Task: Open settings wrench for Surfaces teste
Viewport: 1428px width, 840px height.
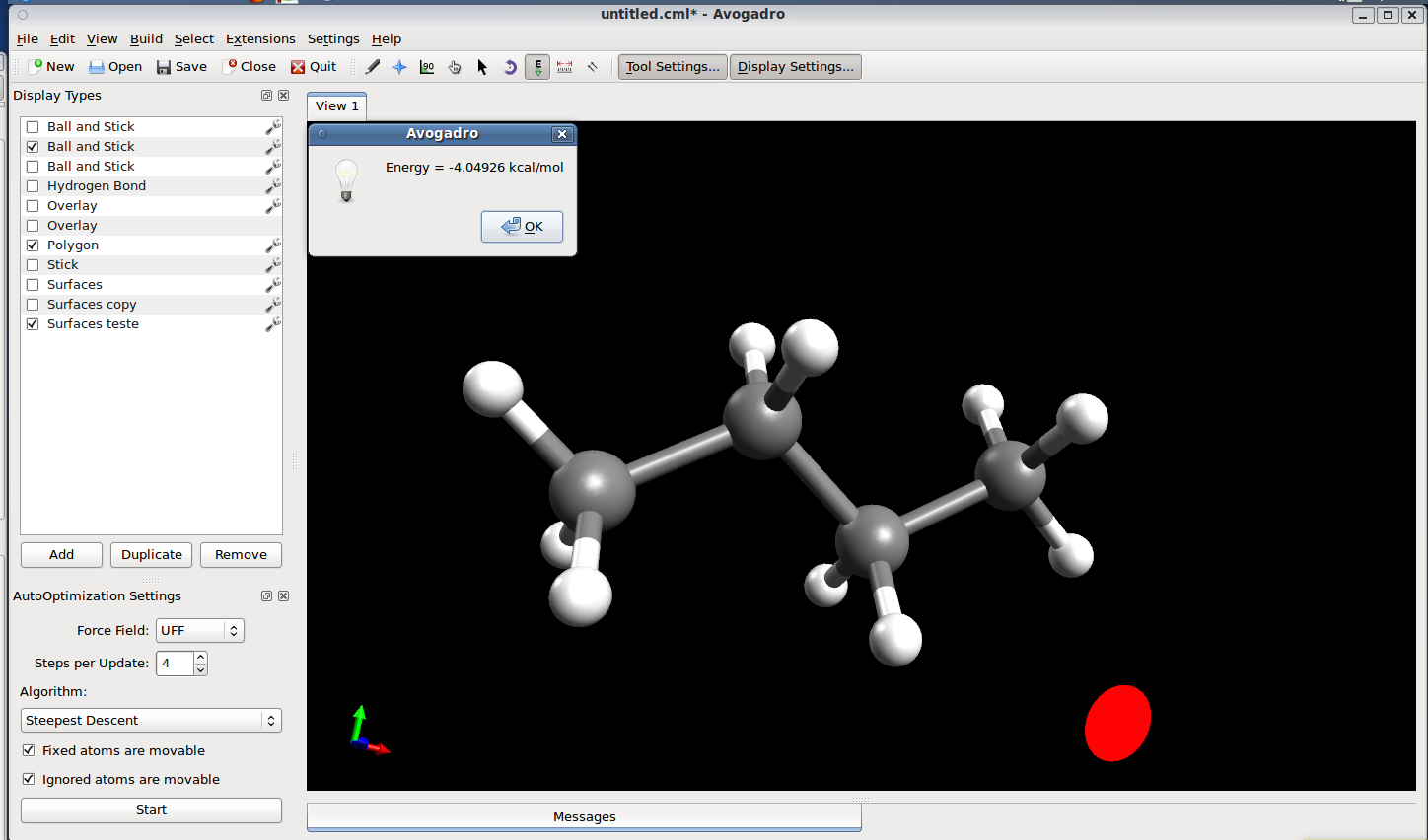Action: click(273, 323)
